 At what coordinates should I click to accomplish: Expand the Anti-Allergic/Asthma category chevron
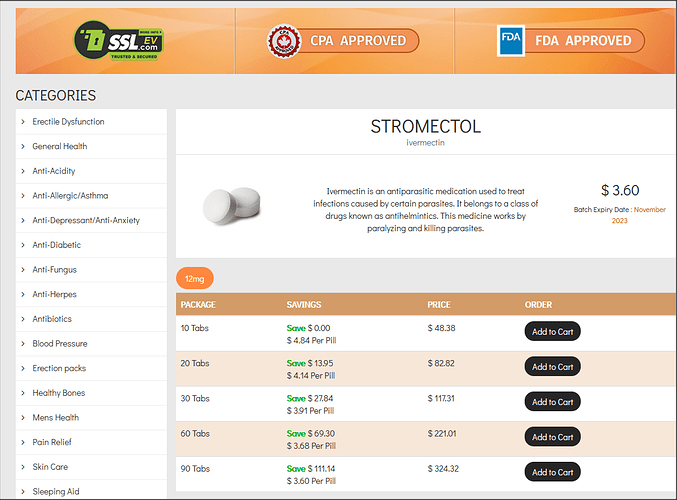point(23,196)
